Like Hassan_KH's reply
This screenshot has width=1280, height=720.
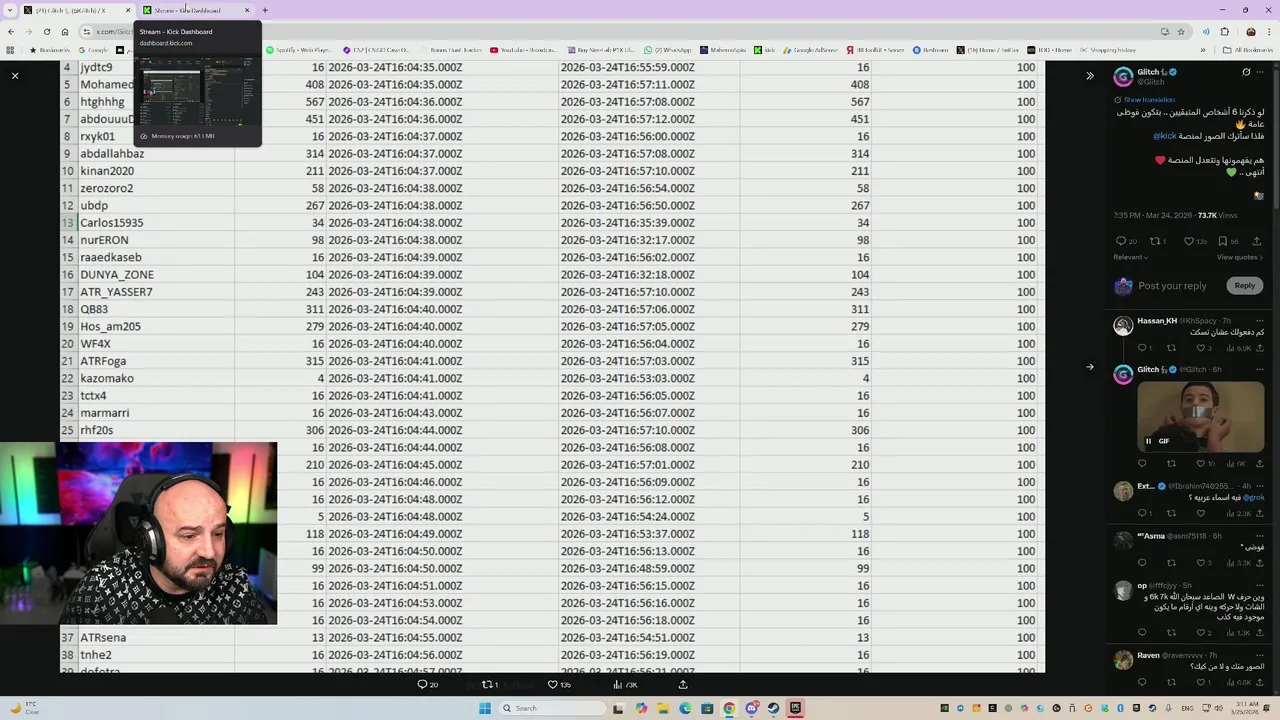pos(1201,348)
